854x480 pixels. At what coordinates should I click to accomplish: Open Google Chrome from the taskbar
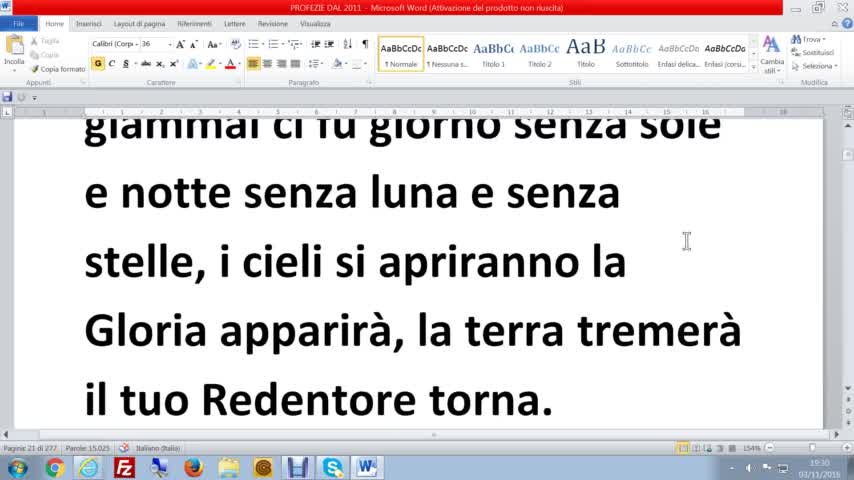pyautogui.click(x=54, y=467)
